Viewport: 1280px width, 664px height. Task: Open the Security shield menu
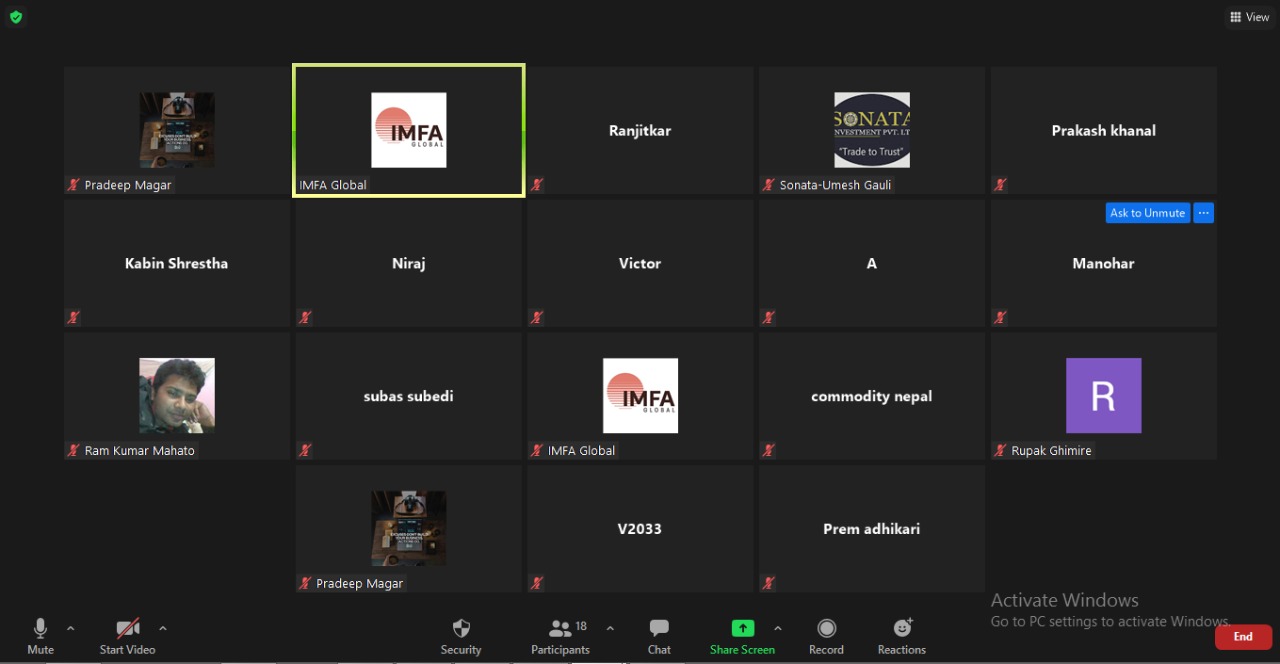click(461, 636)
